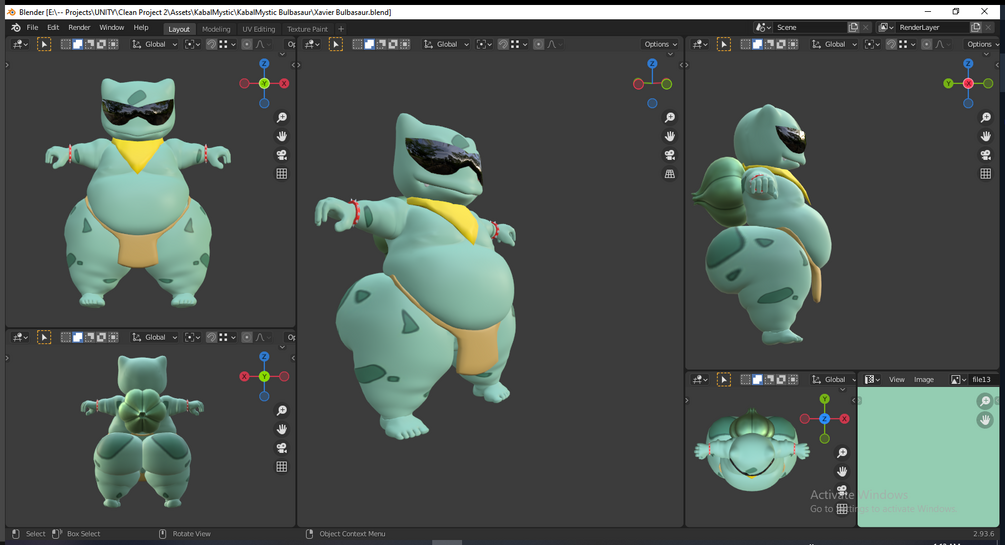Image resolution: width=1005 pixels, height=545 pixels.
Task: Toggle camera view icon in center viewport
Action: point(670,155)
